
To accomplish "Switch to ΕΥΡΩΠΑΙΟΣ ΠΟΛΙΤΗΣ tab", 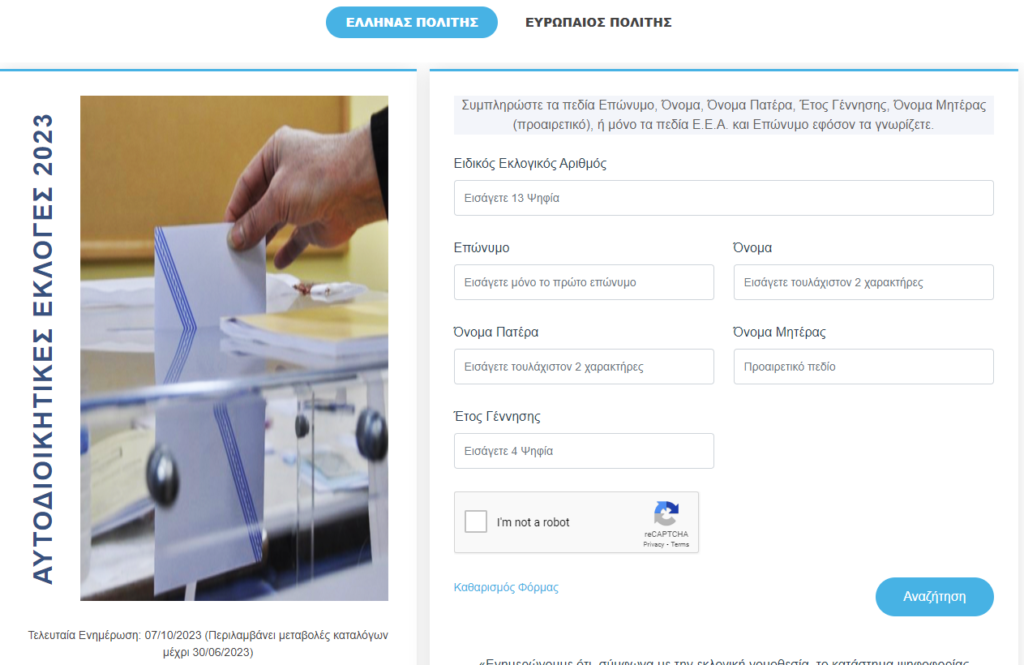I will point(598,22).
